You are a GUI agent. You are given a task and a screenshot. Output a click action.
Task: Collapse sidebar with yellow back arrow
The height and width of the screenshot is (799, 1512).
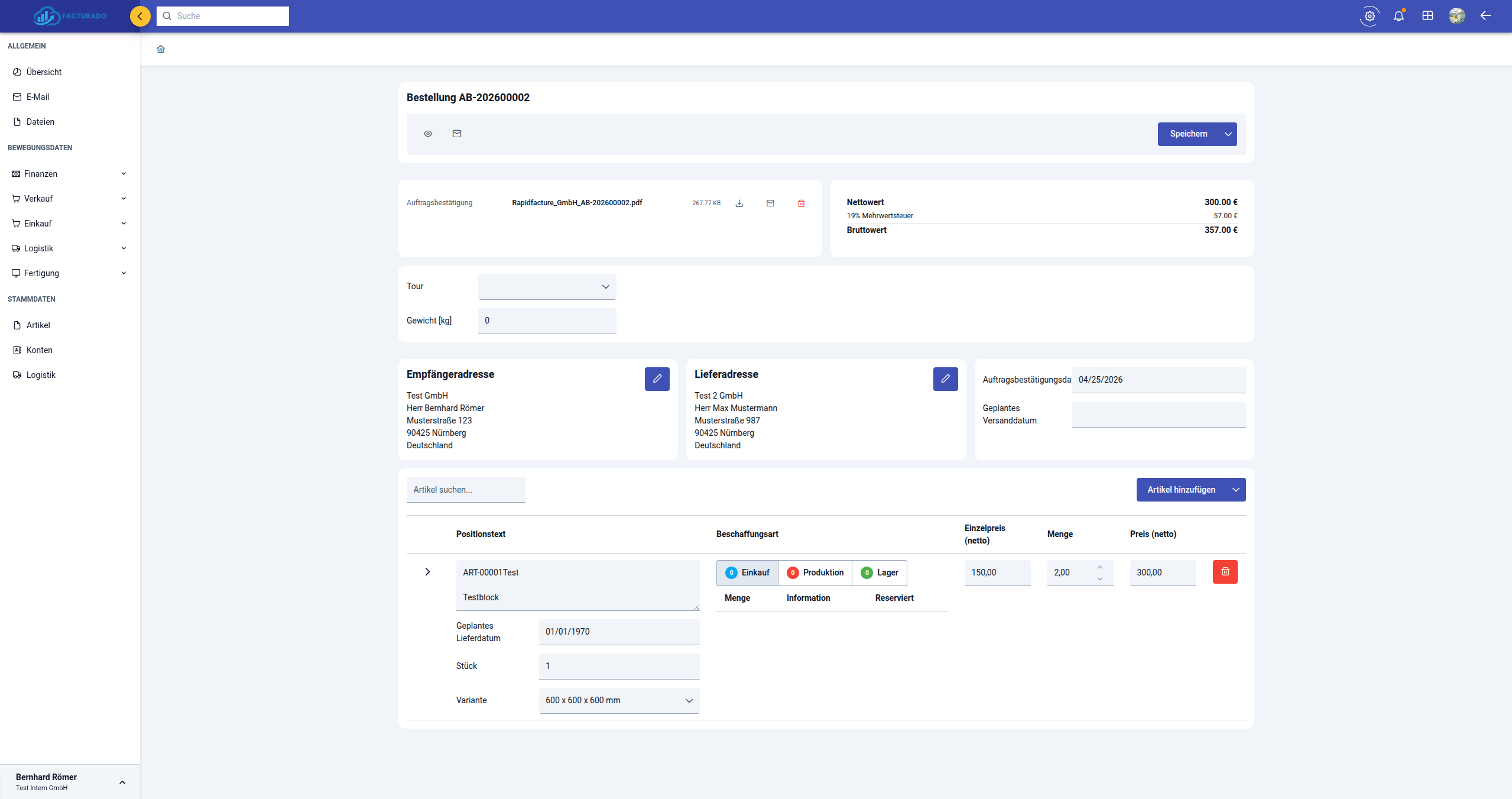coord(140,16)
